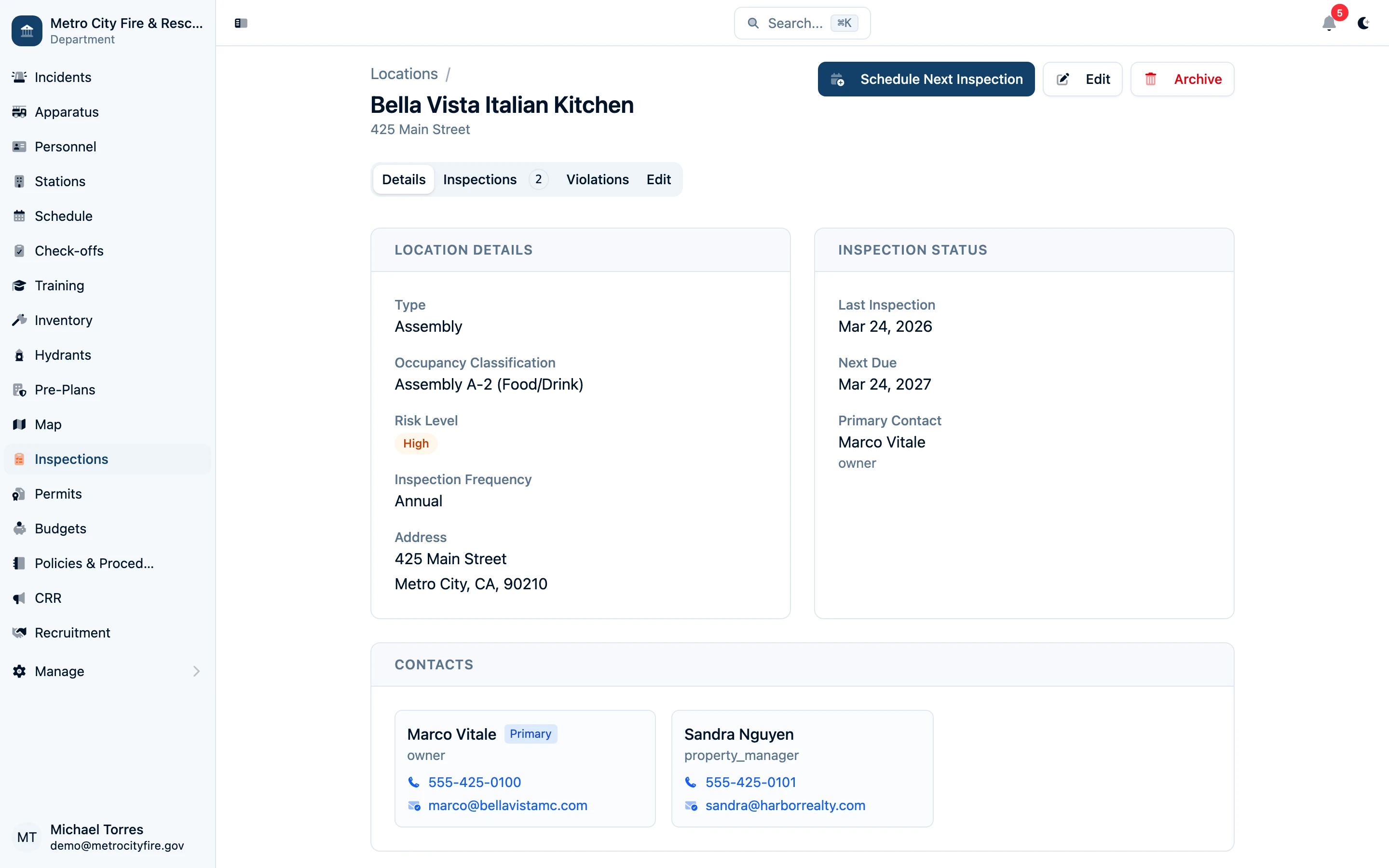The height and width of the screenshot is (868, 1389).
Task: Email sandra@harborrealty.com link
Action: (x=785, y=805)
